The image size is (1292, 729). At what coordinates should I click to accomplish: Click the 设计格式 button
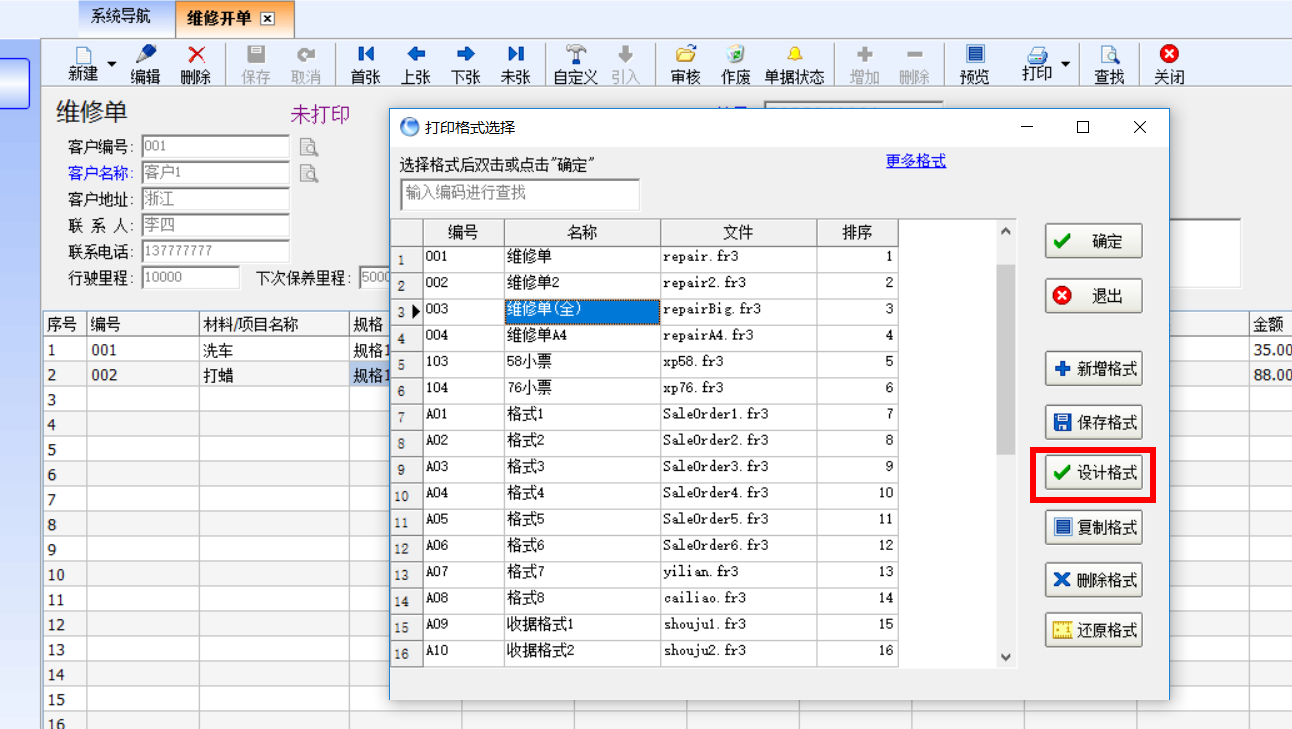1093,474
